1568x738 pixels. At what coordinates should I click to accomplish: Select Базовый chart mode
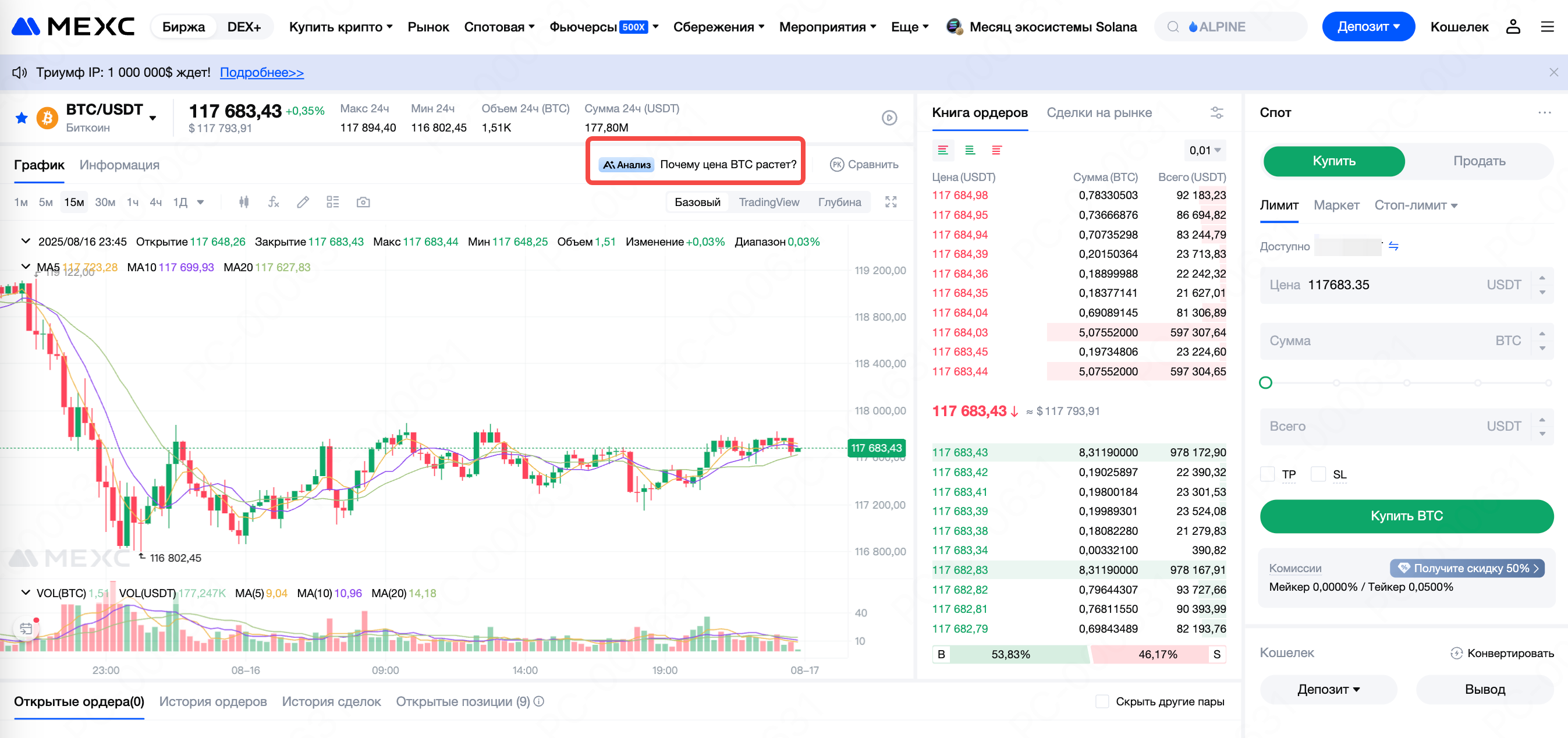pos(697,202)
